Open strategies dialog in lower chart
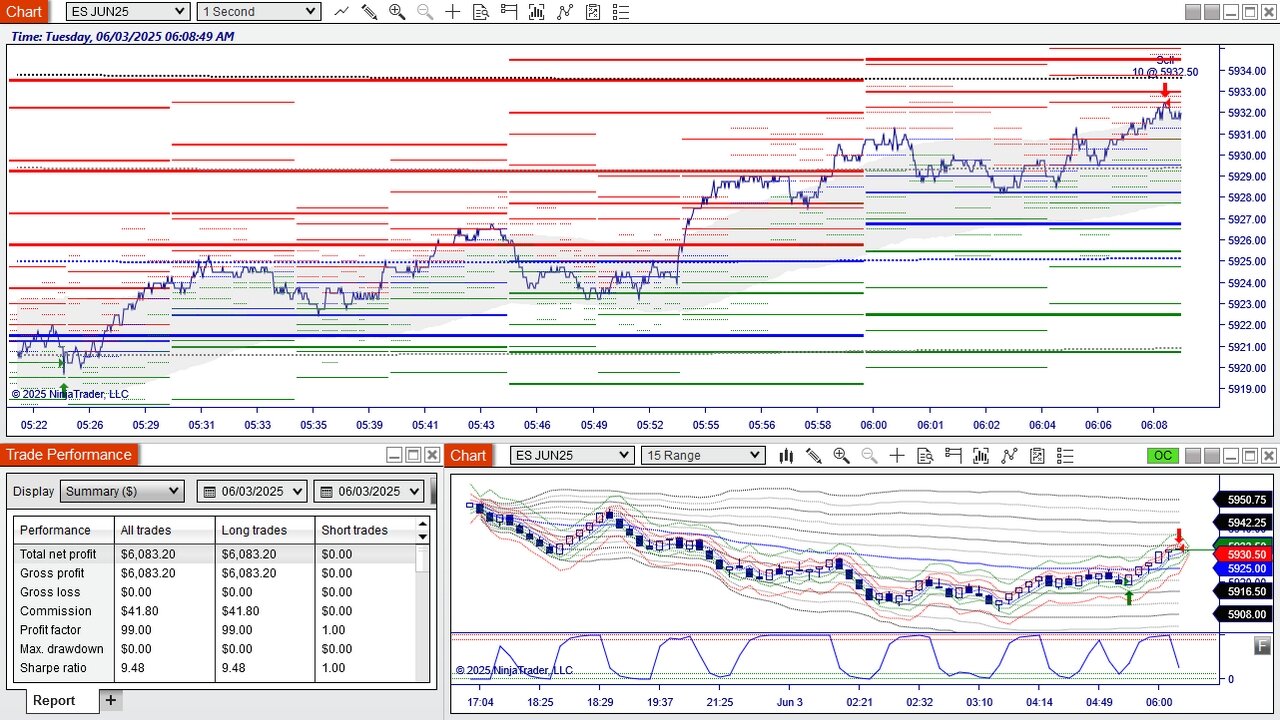 pyautogui.click(x=1037, y=456)
